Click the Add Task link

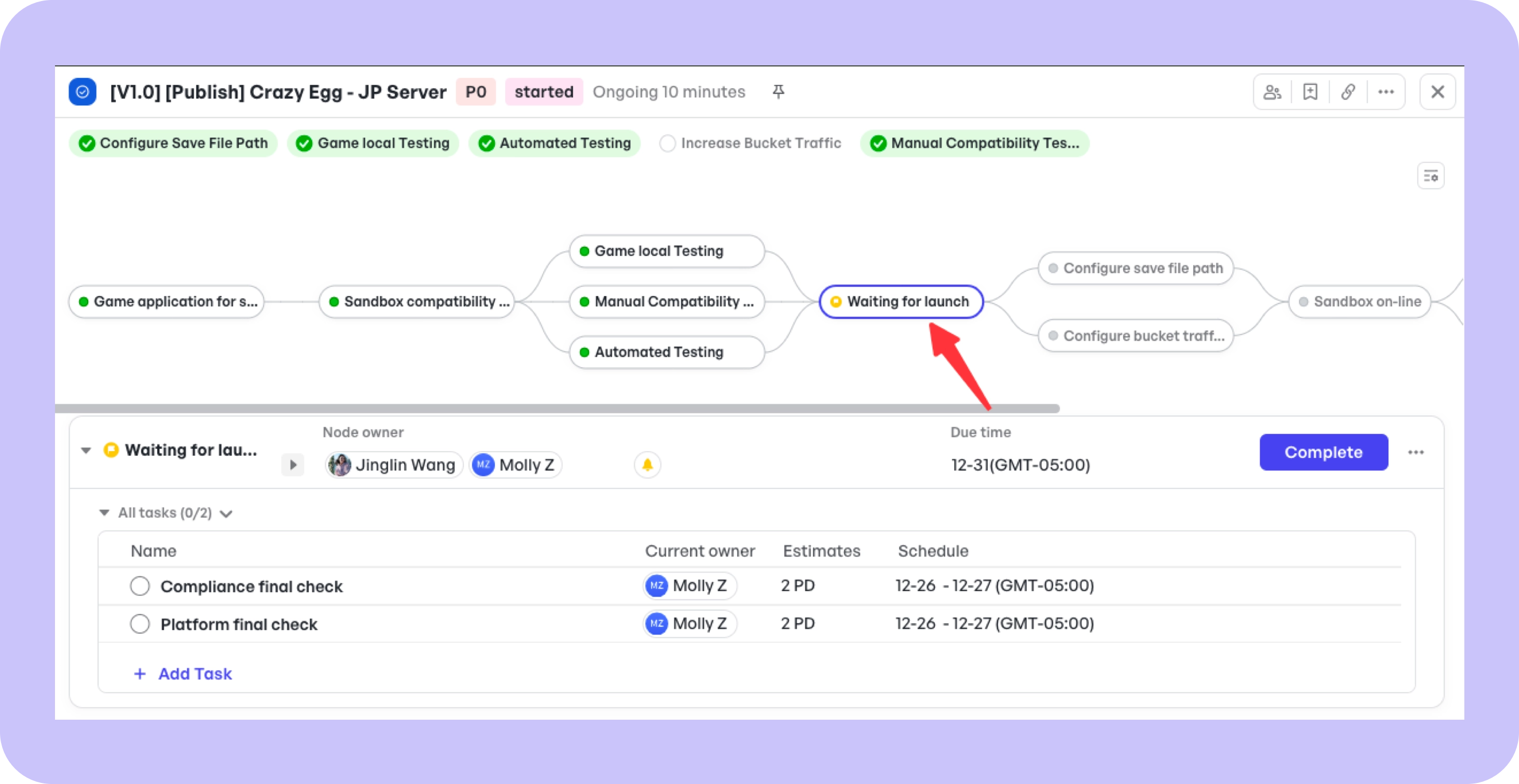pos(195,674)
